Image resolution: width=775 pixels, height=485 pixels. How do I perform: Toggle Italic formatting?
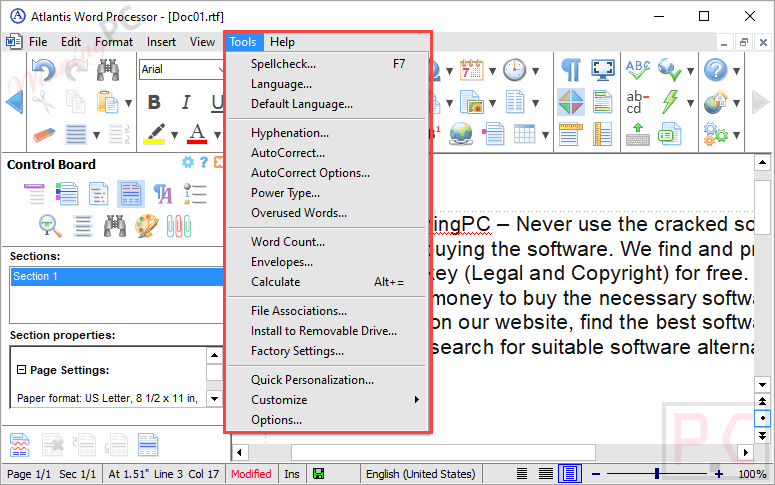point(186,102)
